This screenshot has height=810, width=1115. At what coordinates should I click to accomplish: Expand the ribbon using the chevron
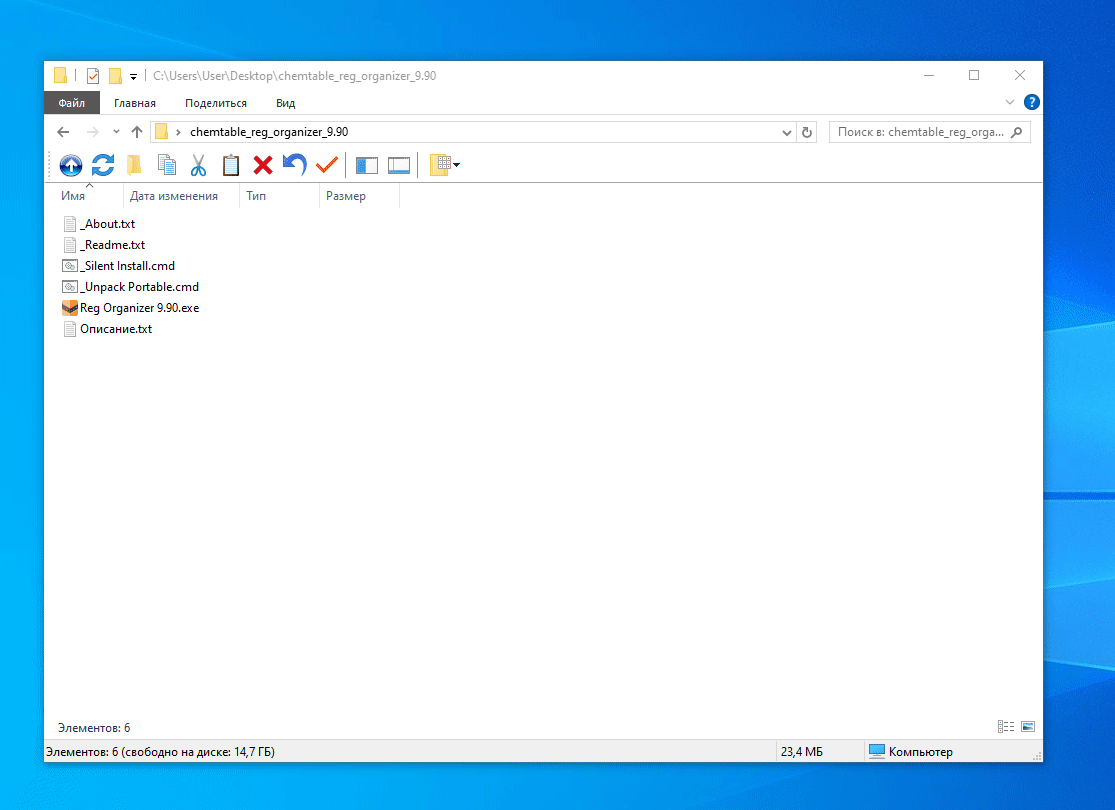[1009, 103]
